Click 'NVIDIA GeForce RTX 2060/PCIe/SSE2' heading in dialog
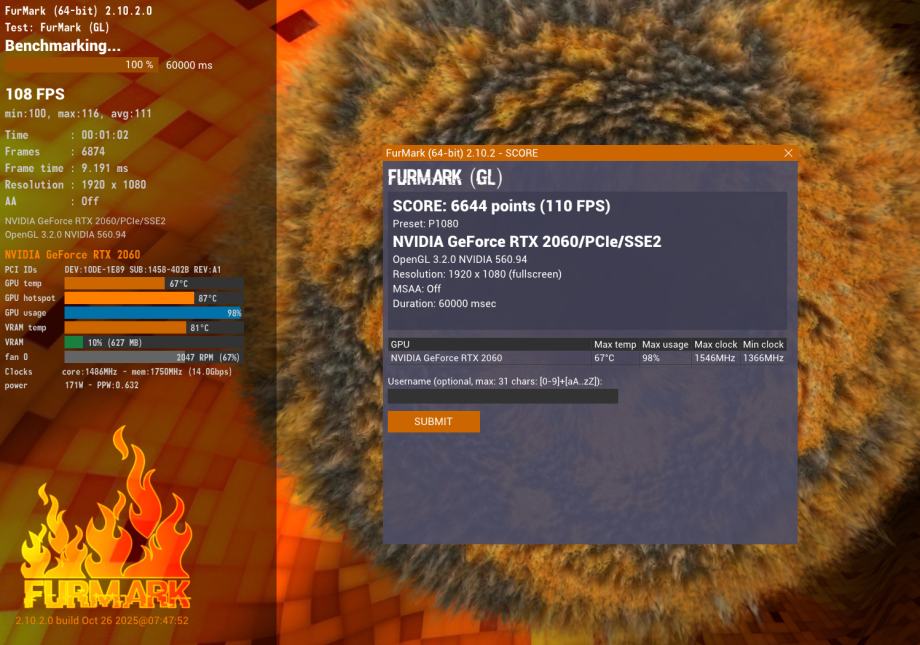The image size is (920, 645). (527, 242)
